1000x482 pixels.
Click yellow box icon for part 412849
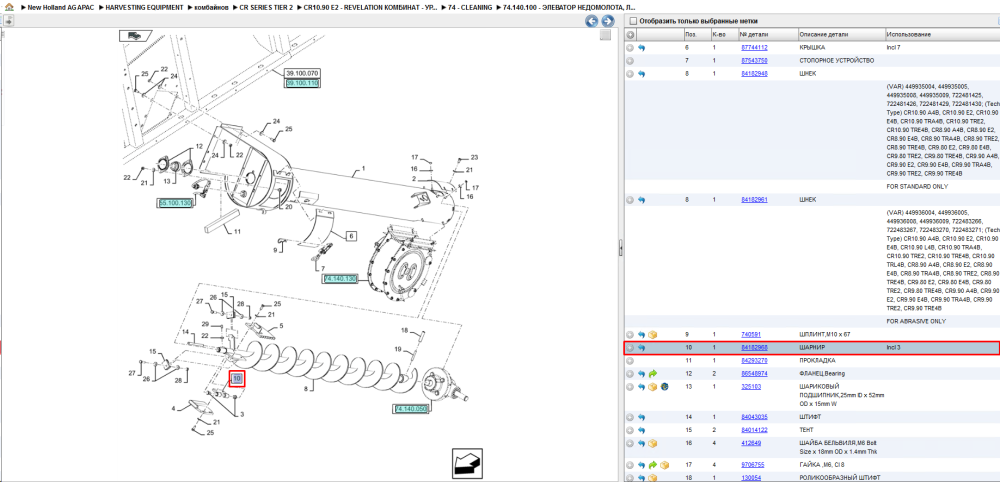(x=652, y=443)
